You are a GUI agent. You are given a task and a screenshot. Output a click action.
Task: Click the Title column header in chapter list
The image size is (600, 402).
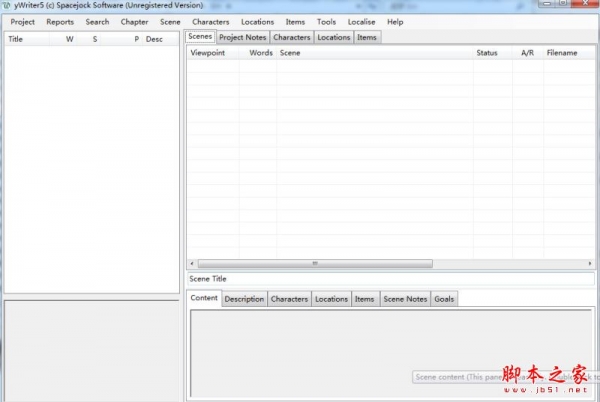16,39
